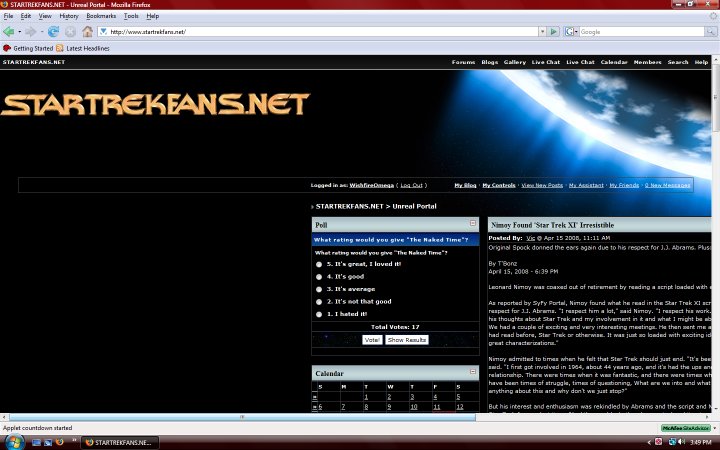720x450 pixels.
Task: Click Show Desktop quick launch icon
Action: click(x=37, y=443)
